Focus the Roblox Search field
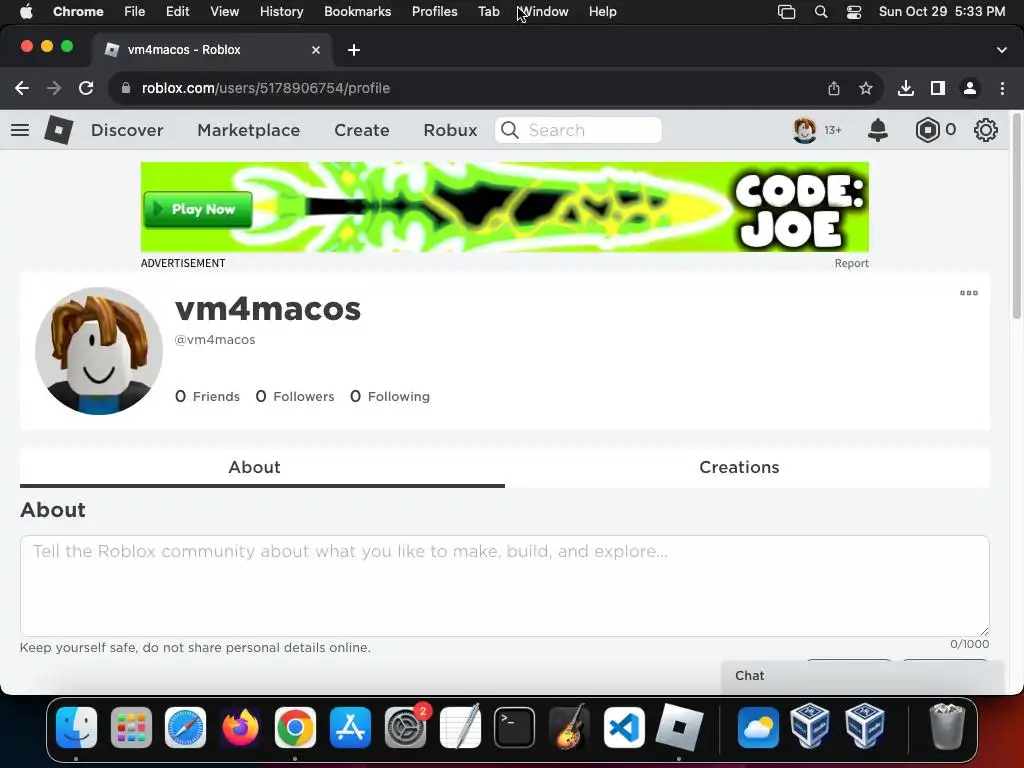1024x768 pixels. tap(579, 130)
